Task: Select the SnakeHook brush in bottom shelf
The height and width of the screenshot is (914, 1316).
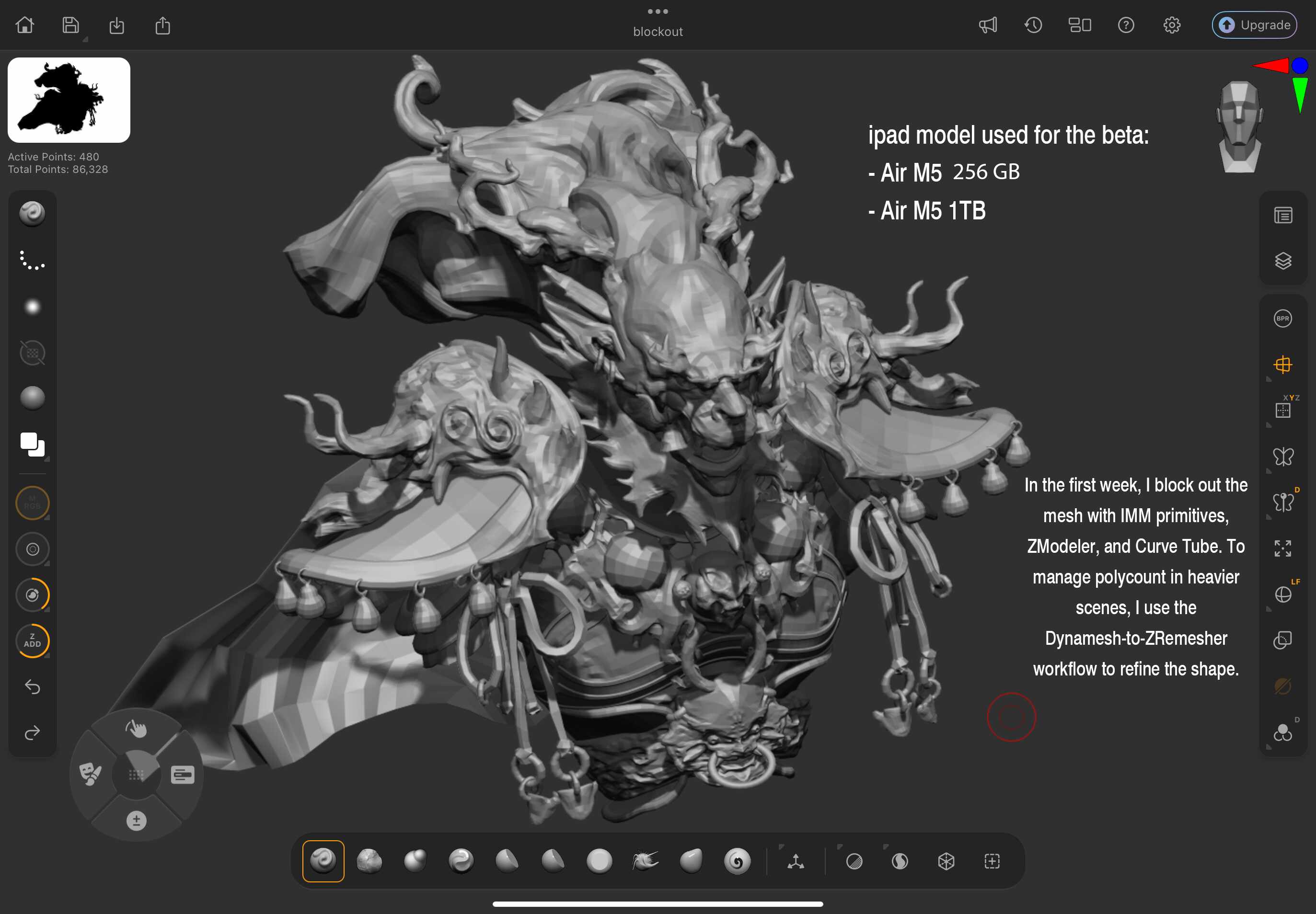Action: [x=645, y=861]
